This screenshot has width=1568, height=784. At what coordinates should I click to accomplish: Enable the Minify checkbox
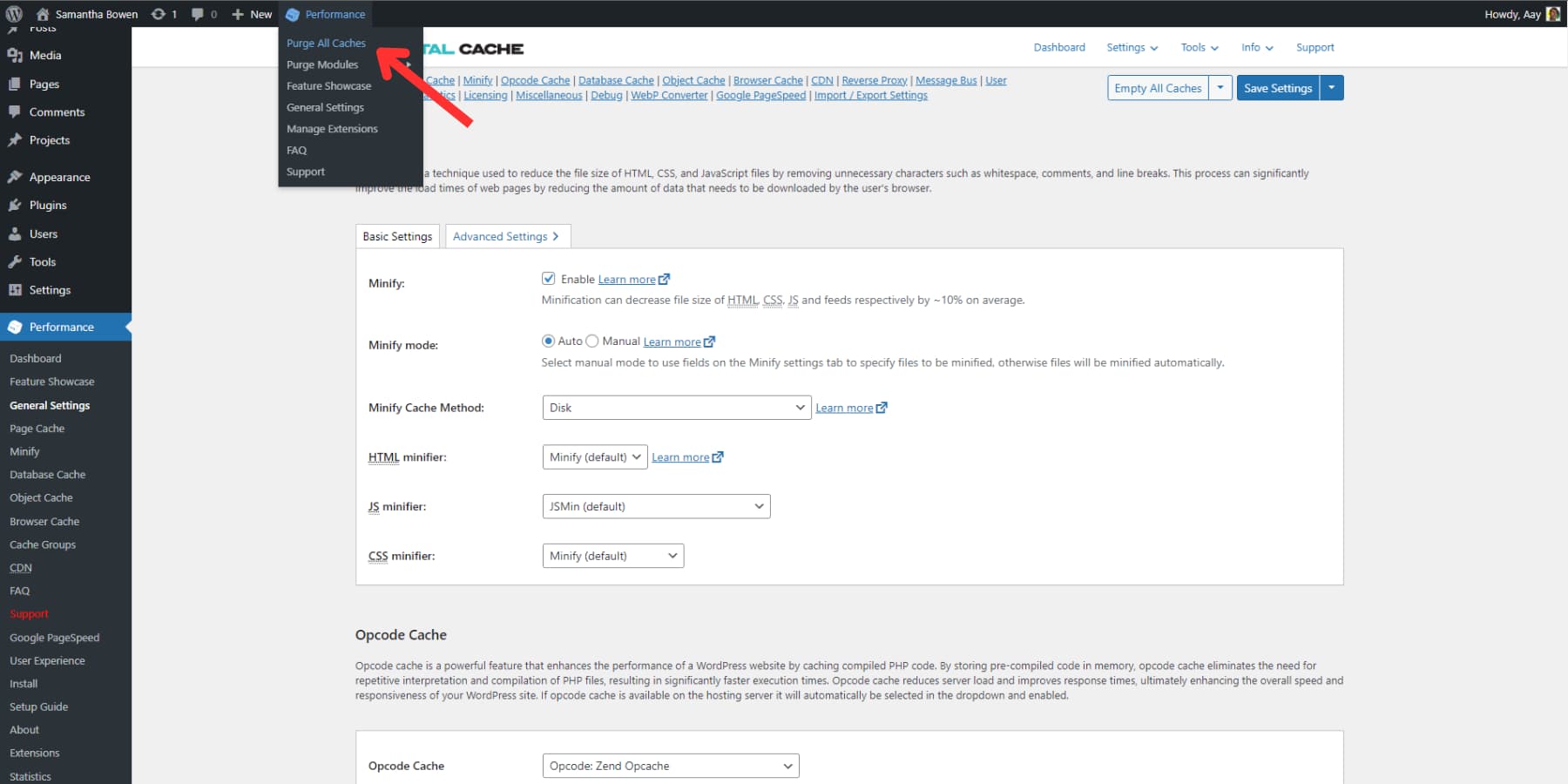549,278
